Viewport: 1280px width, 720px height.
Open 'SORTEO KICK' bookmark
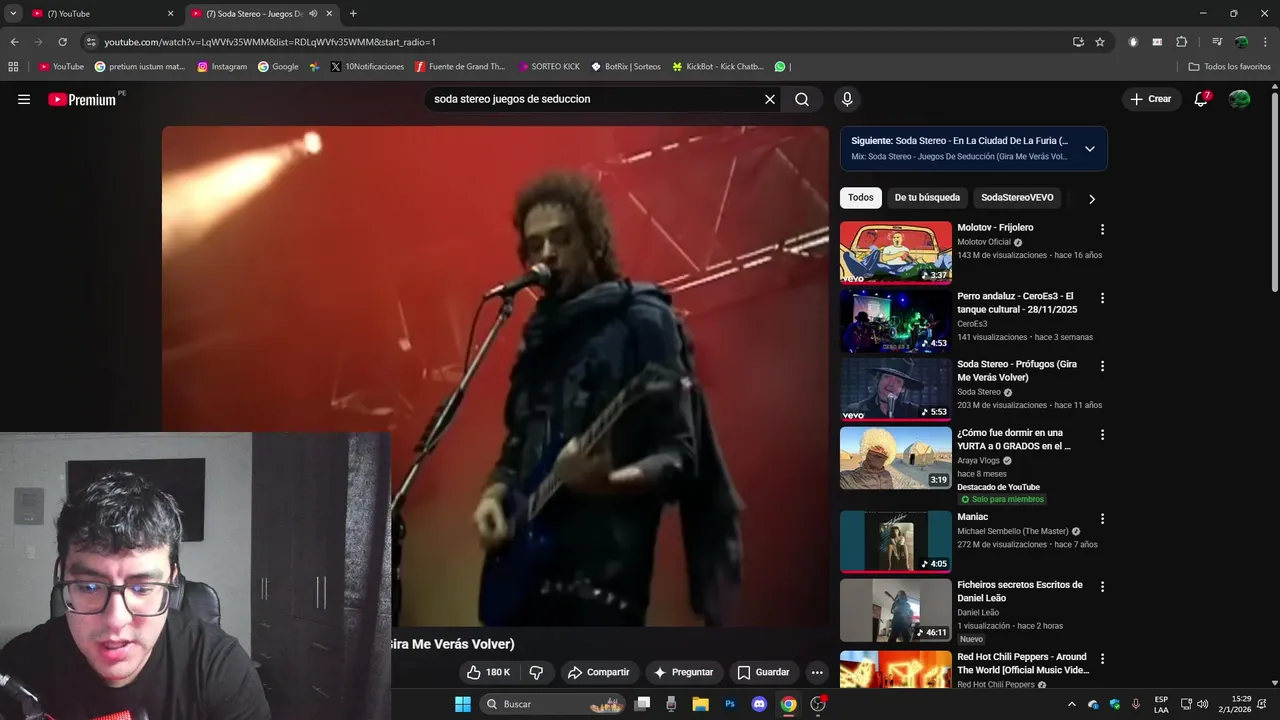pyautogui.click(x=549, y=67)
